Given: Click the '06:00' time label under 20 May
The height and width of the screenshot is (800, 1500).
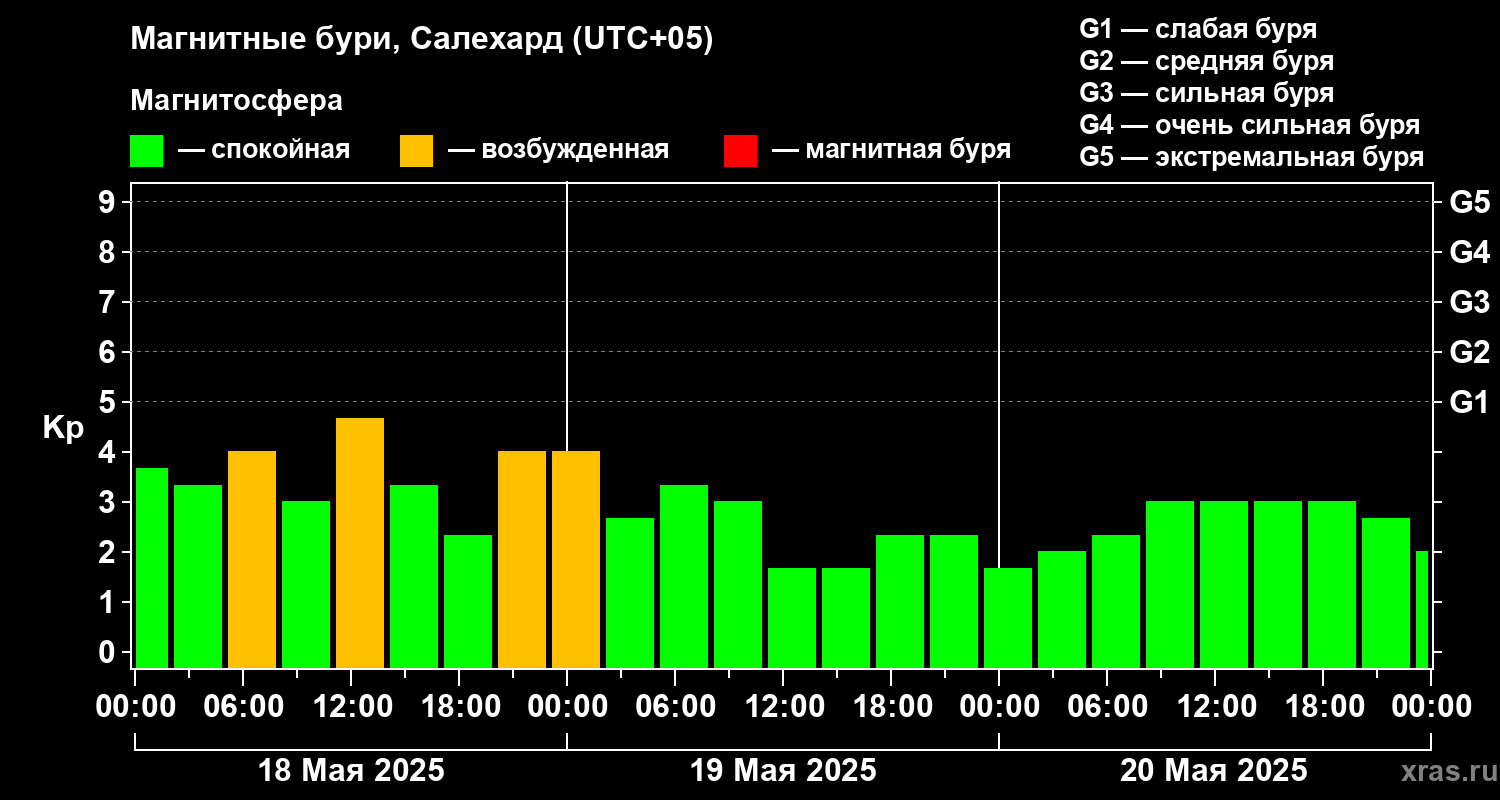Looking at the screenshot, I should (1107, 706).
